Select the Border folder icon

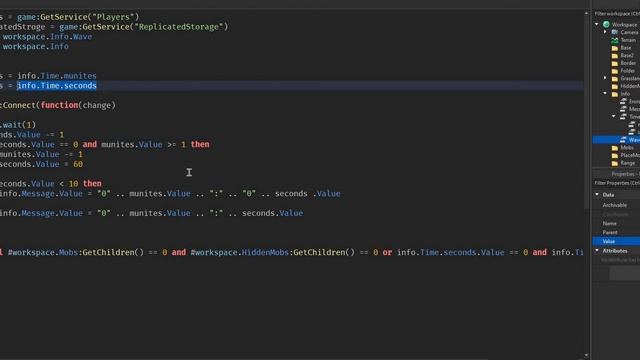point(615,63)
